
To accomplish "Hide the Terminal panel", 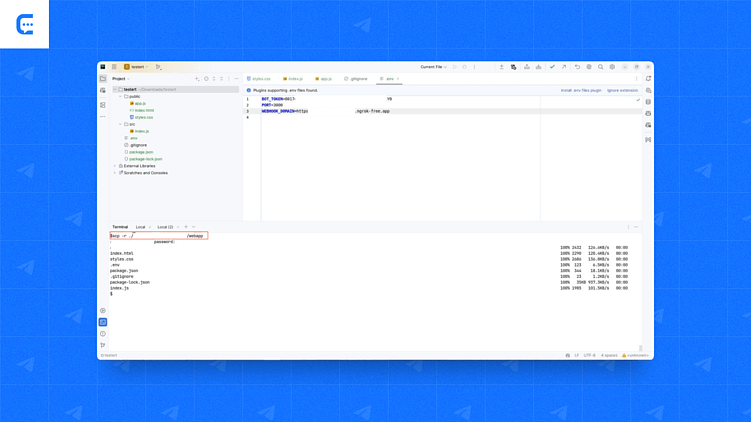I will (636, 227).
